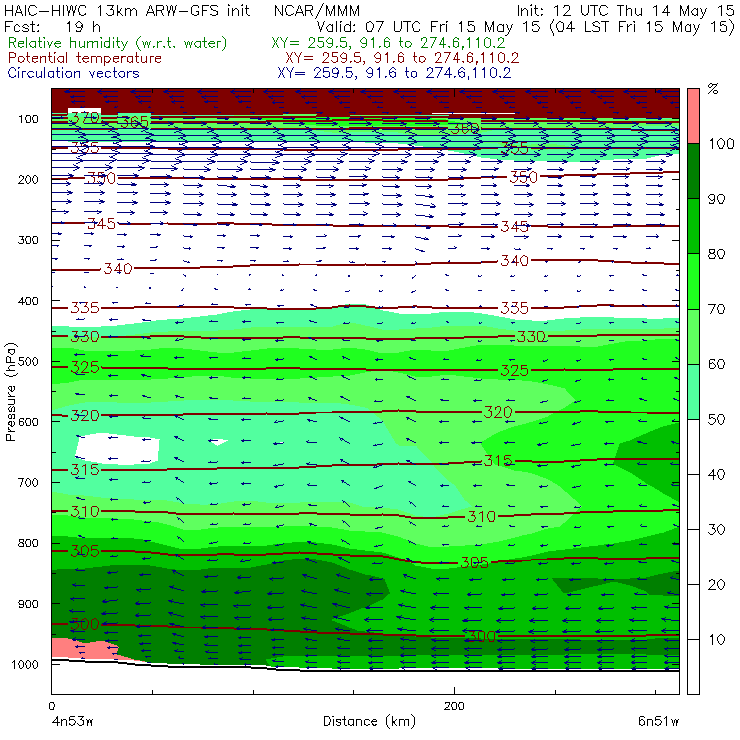This screenshot has height=740, width=740.
Task: Click the '500' pressure axis tick label
Action: pos(28,361)
